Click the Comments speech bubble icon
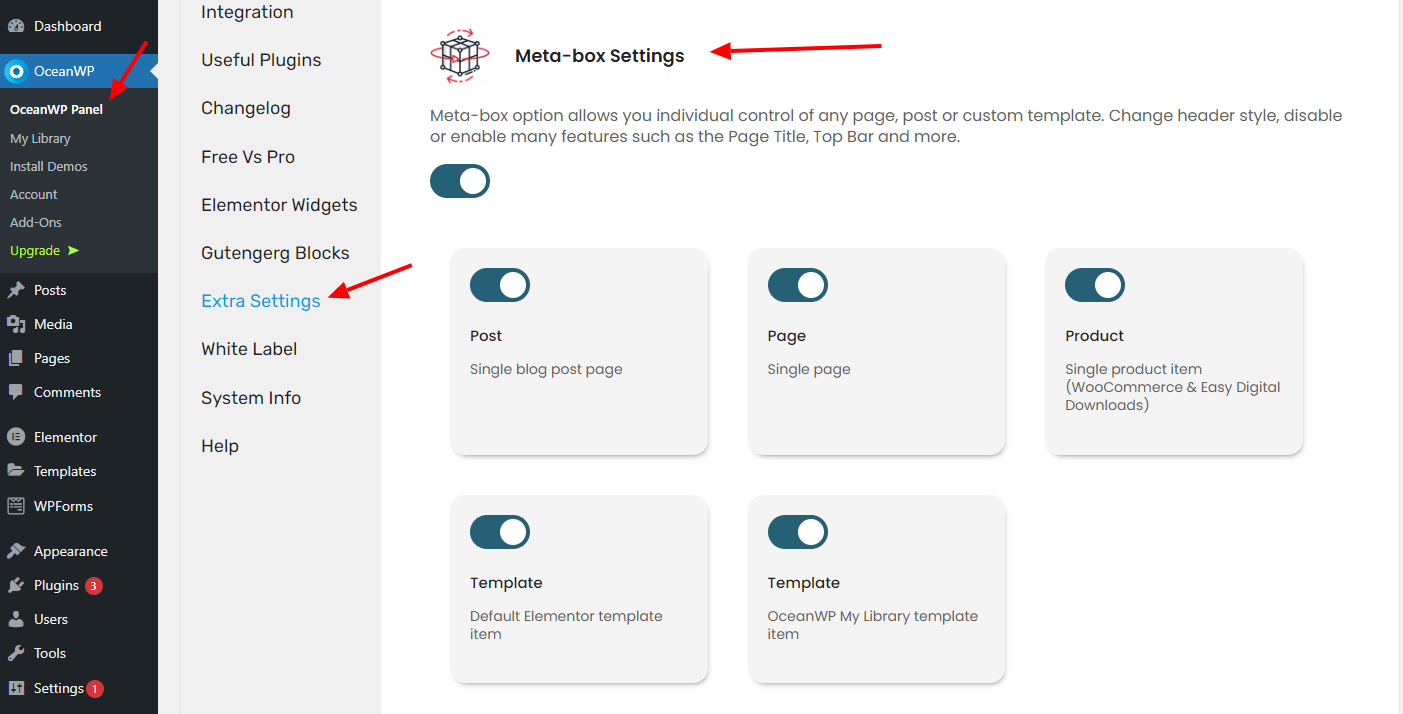Screen dimensions: 1403x714 [16, 392]
